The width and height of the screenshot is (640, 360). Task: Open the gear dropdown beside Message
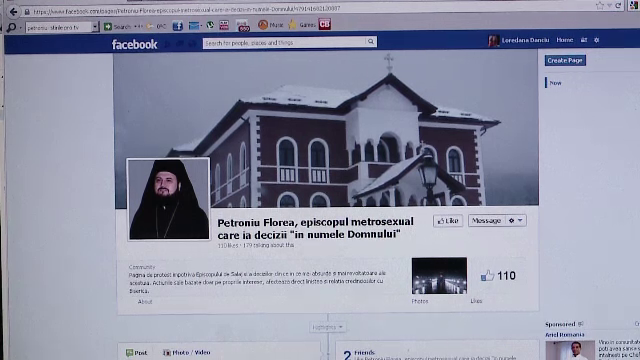click(x=516, y=220)
